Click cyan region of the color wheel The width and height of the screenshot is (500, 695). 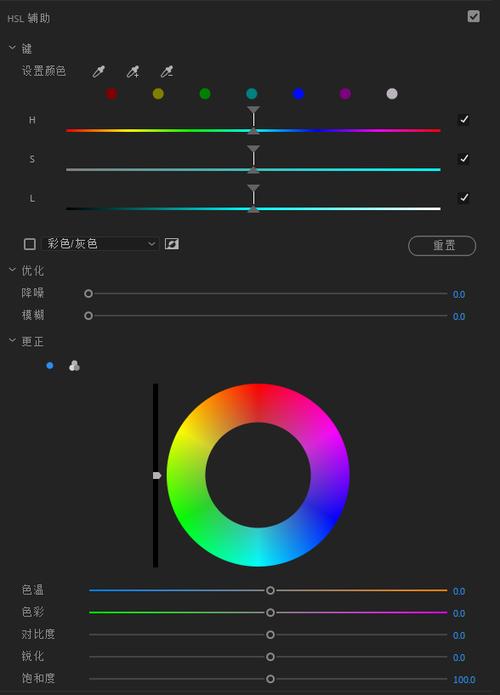point(258,548)
